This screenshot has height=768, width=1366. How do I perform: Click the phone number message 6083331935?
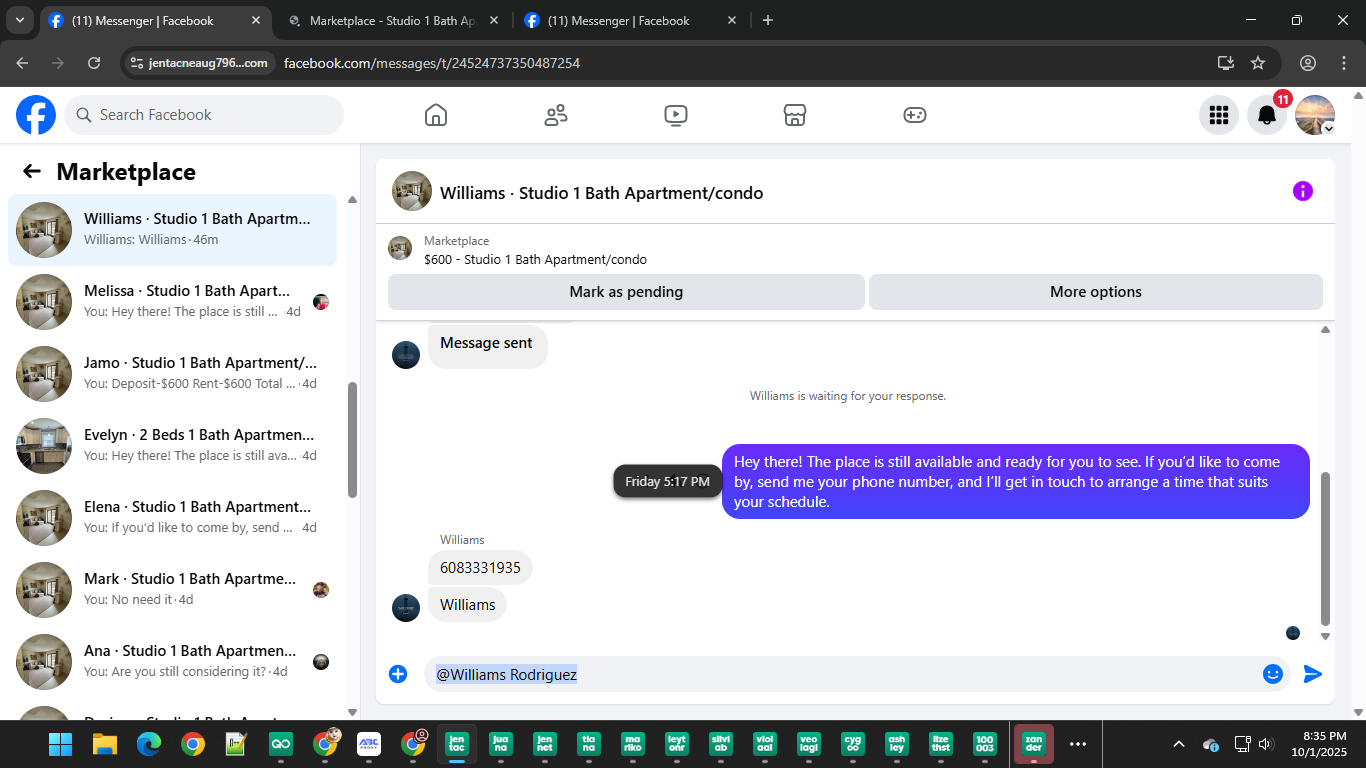[480, 568]
